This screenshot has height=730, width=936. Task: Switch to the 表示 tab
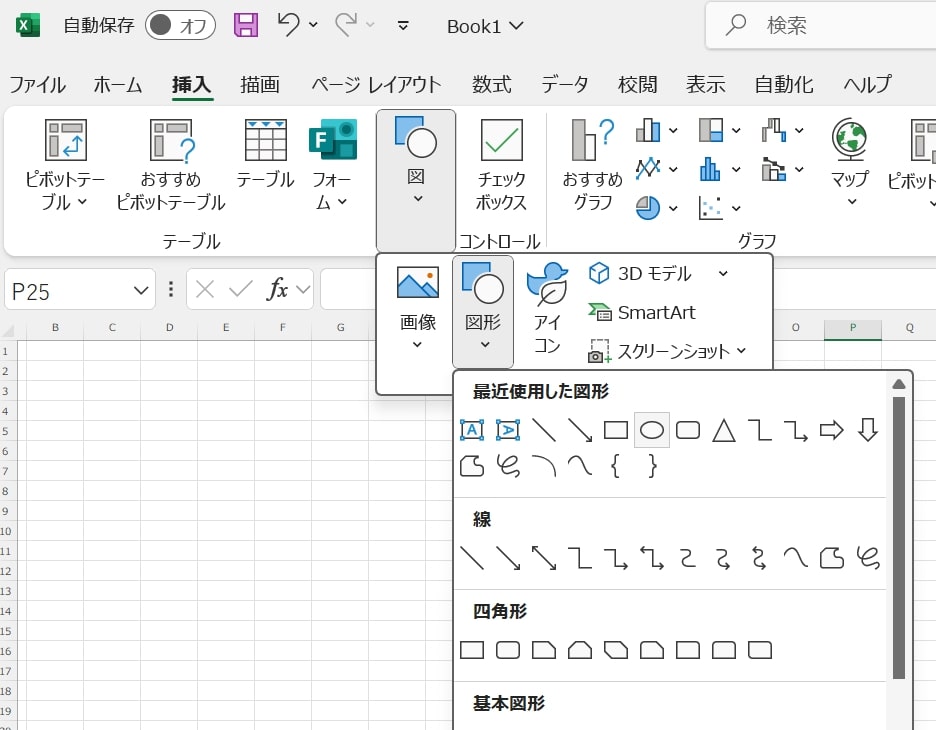pos(706,85)
